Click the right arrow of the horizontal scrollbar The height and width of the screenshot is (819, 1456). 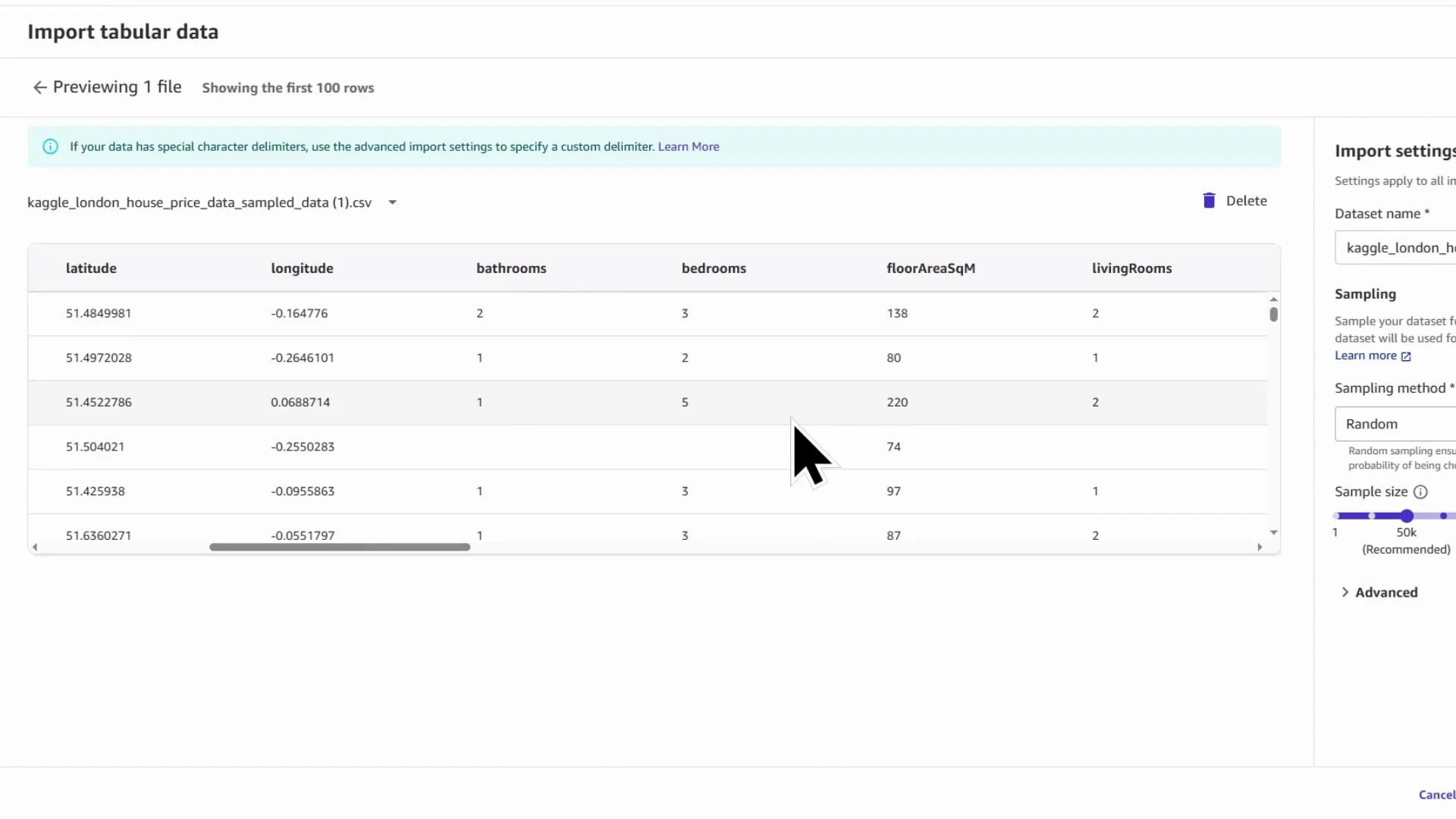click(x=1260, y=547)
